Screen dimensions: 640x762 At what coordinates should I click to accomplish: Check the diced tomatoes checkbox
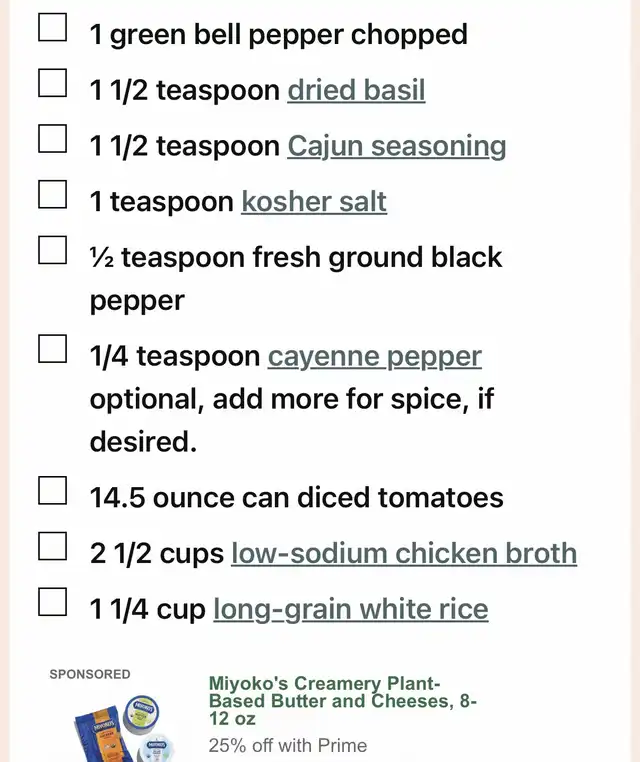tap(53, 491)
